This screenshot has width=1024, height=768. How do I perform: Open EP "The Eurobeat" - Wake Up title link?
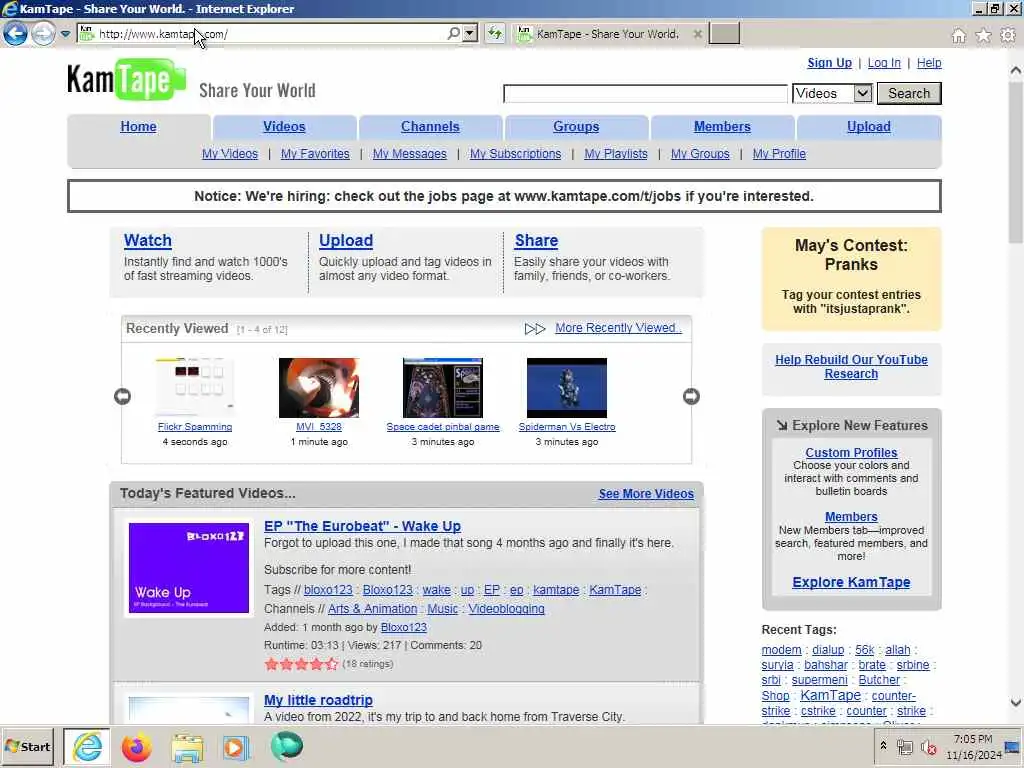click(362, 526)
